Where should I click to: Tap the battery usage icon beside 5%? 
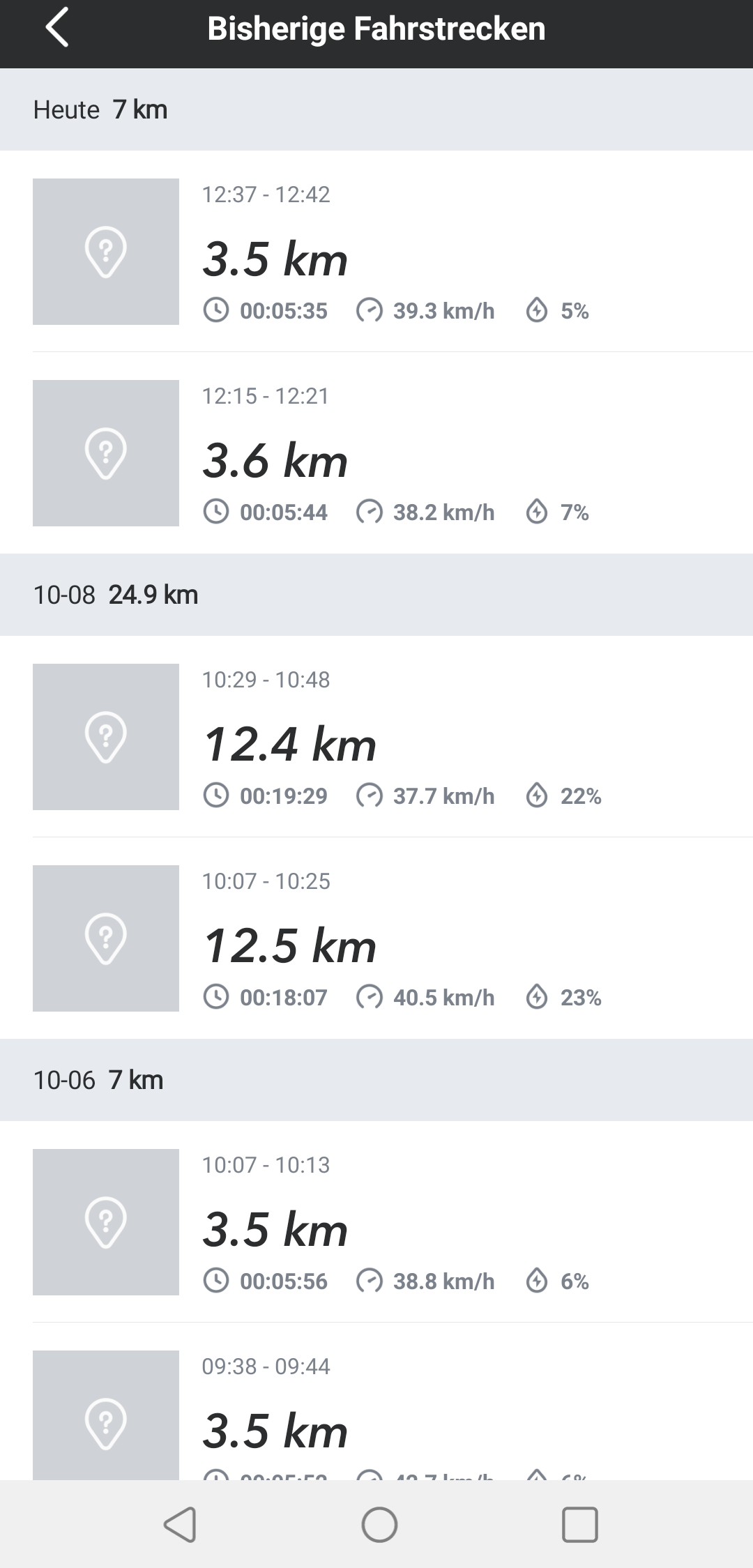(x=537, y=310)
